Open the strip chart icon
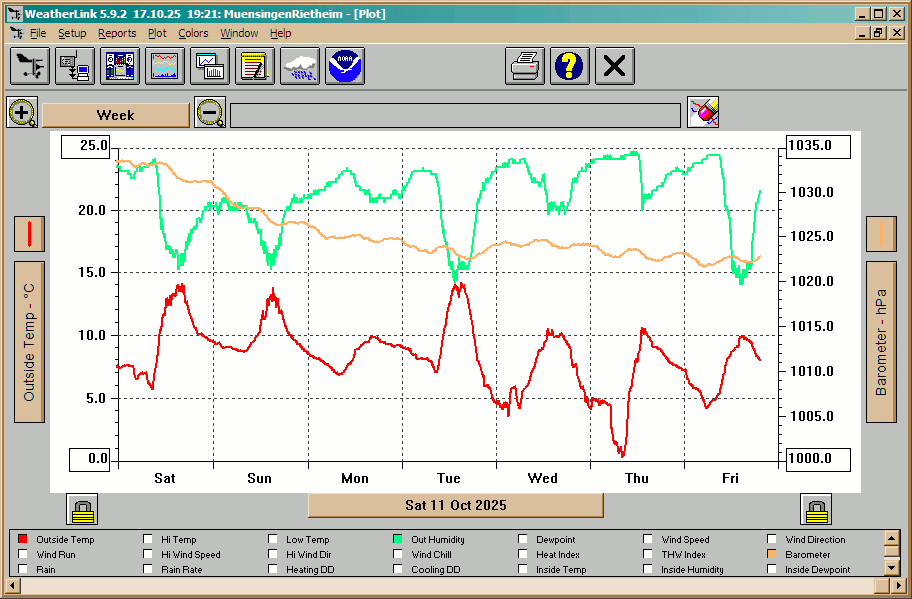This screenshot has height=599, width=912. 166,67
